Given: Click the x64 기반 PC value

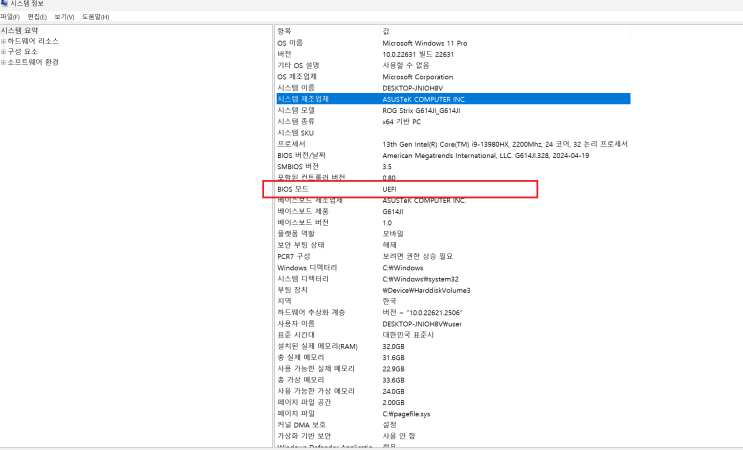Looking at the screenshot, I should 401,122.
